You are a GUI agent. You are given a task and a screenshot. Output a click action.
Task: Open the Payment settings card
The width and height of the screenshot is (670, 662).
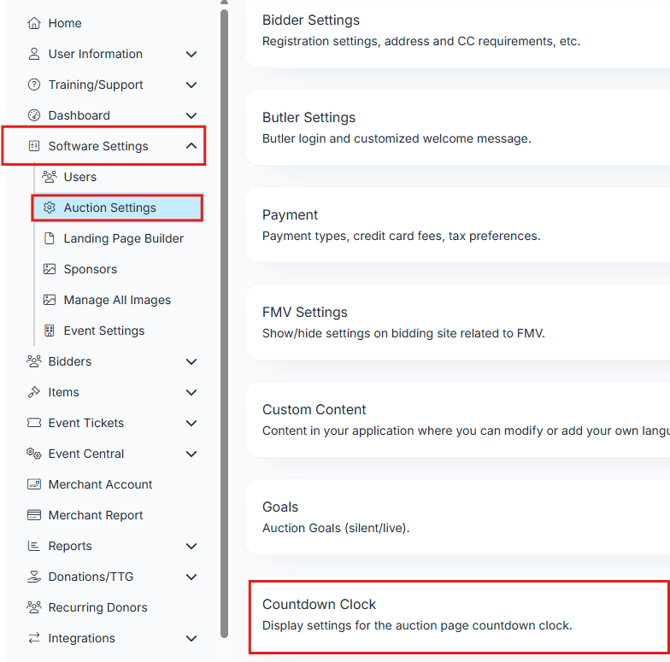(458, 225)
